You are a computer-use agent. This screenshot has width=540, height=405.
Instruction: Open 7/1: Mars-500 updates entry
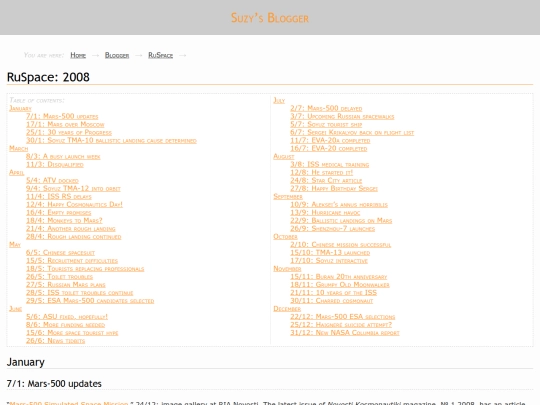tap(62, 116)
